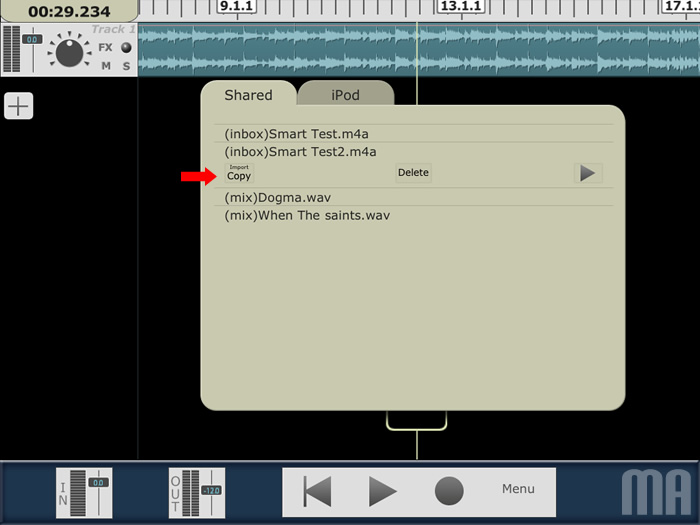
Task: Switch to the iPod tab
Action: (x=346, y=94)
